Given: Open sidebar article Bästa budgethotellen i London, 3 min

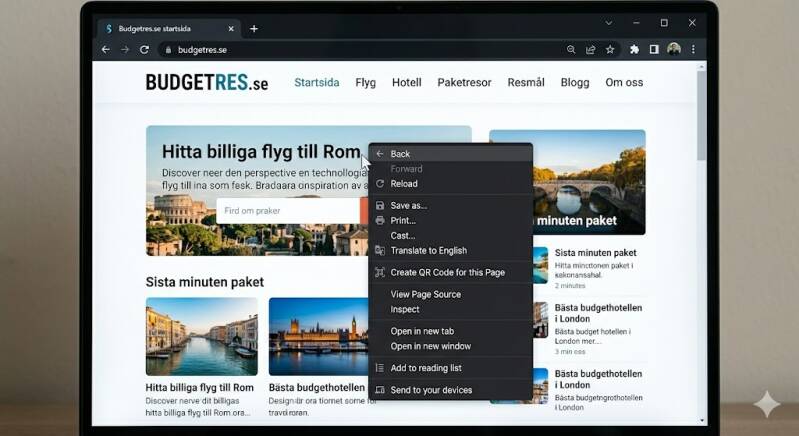Looking at the screenshot, I should point(598,313).
